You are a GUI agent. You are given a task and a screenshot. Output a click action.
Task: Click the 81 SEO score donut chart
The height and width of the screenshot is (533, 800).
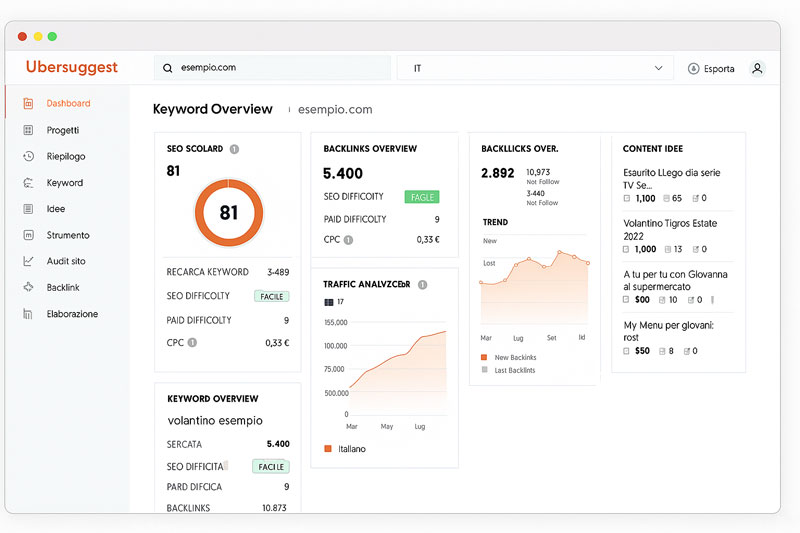pos(229,213)
